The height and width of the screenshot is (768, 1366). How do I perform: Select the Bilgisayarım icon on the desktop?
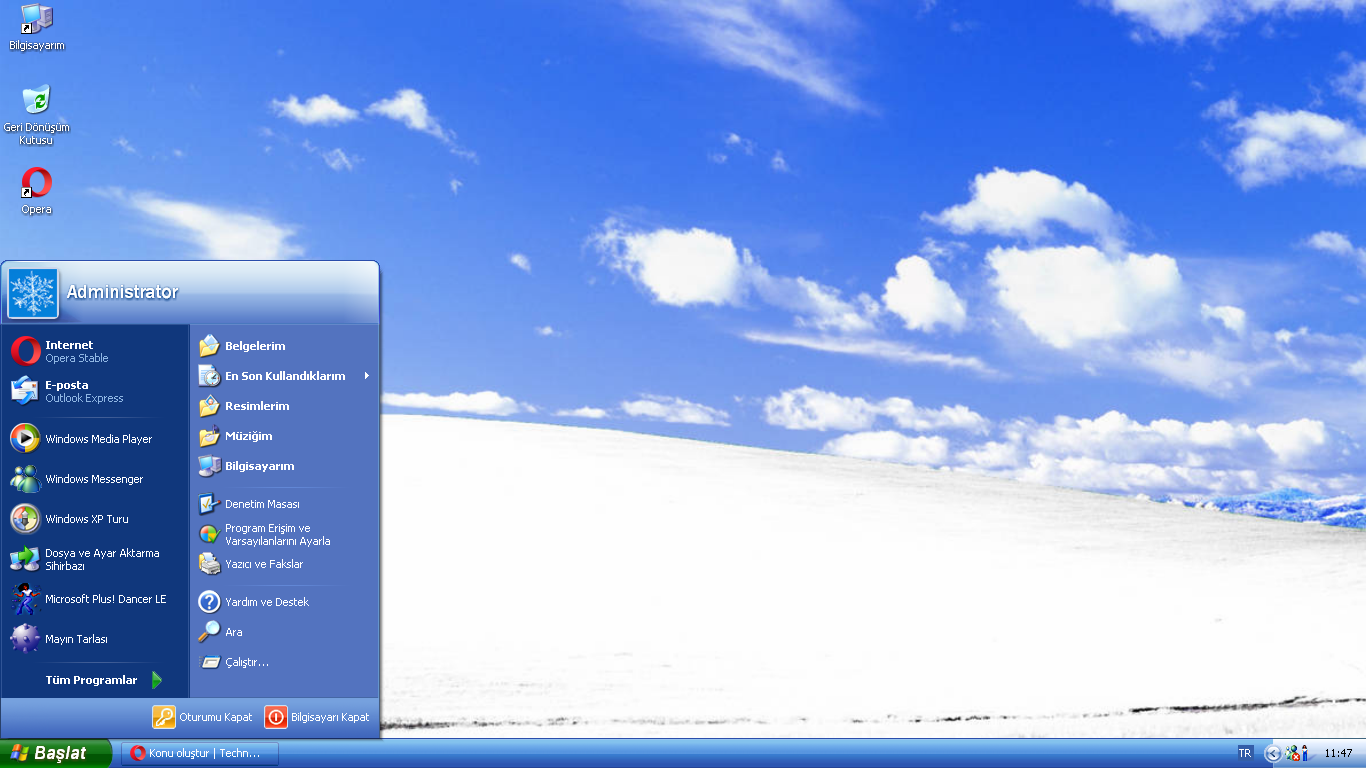pyautogui.click(x=36, y=28)
